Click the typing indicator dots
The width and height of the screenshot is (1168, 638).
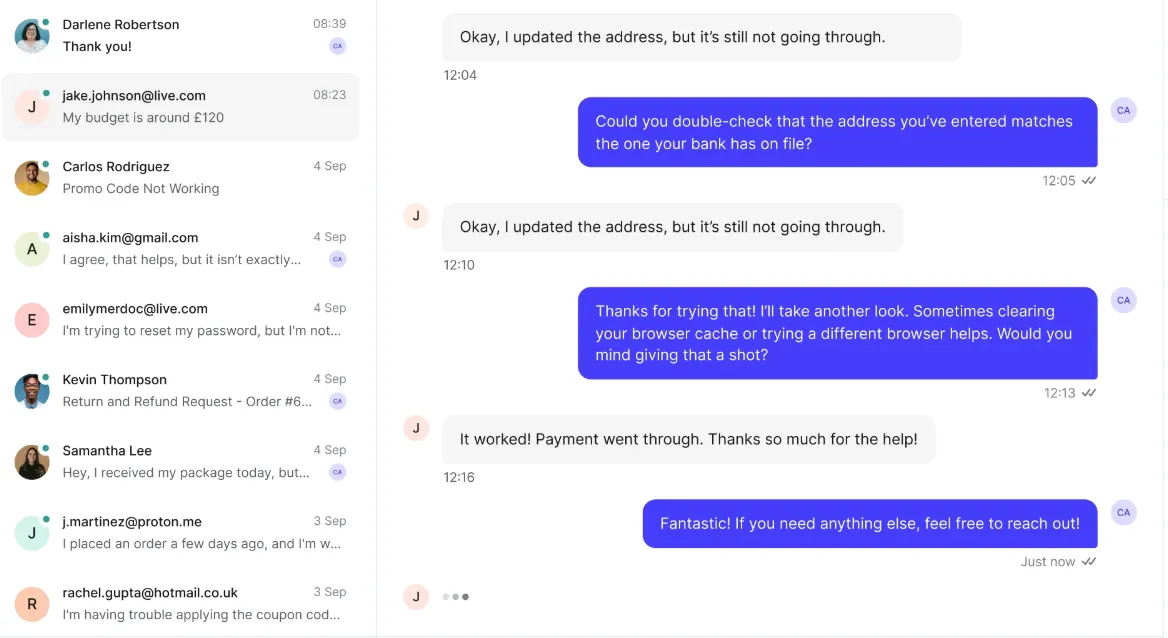click(x=456, y=597)
